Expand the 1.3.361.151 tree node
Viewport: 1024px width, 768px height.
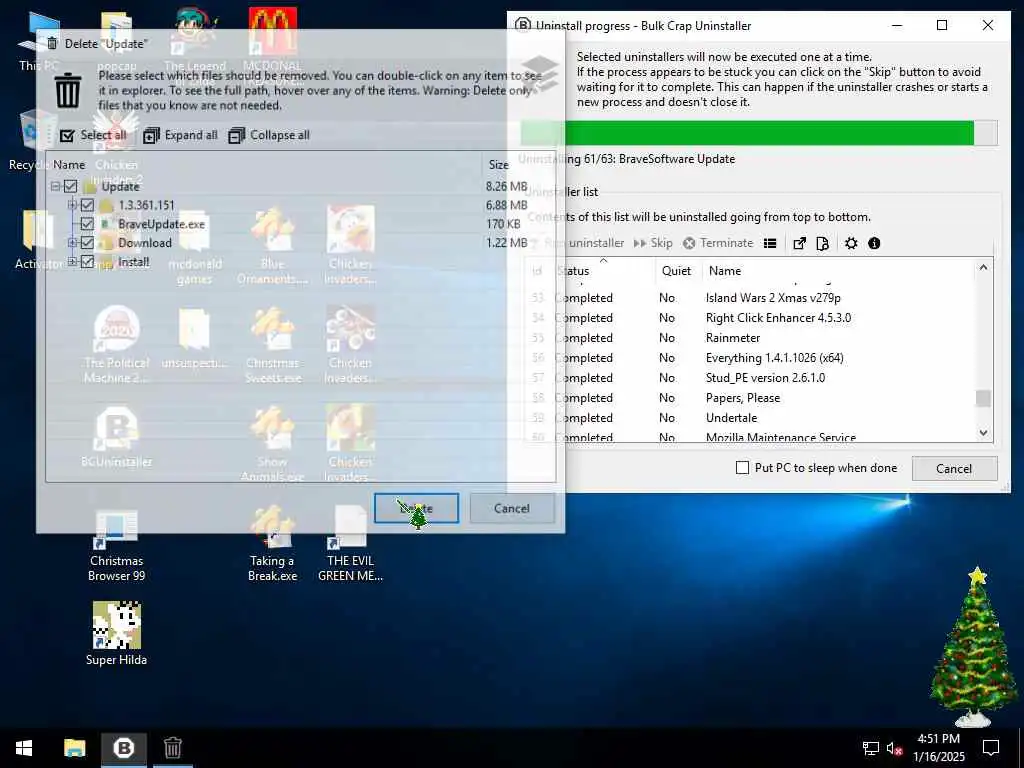coord(72,205)
